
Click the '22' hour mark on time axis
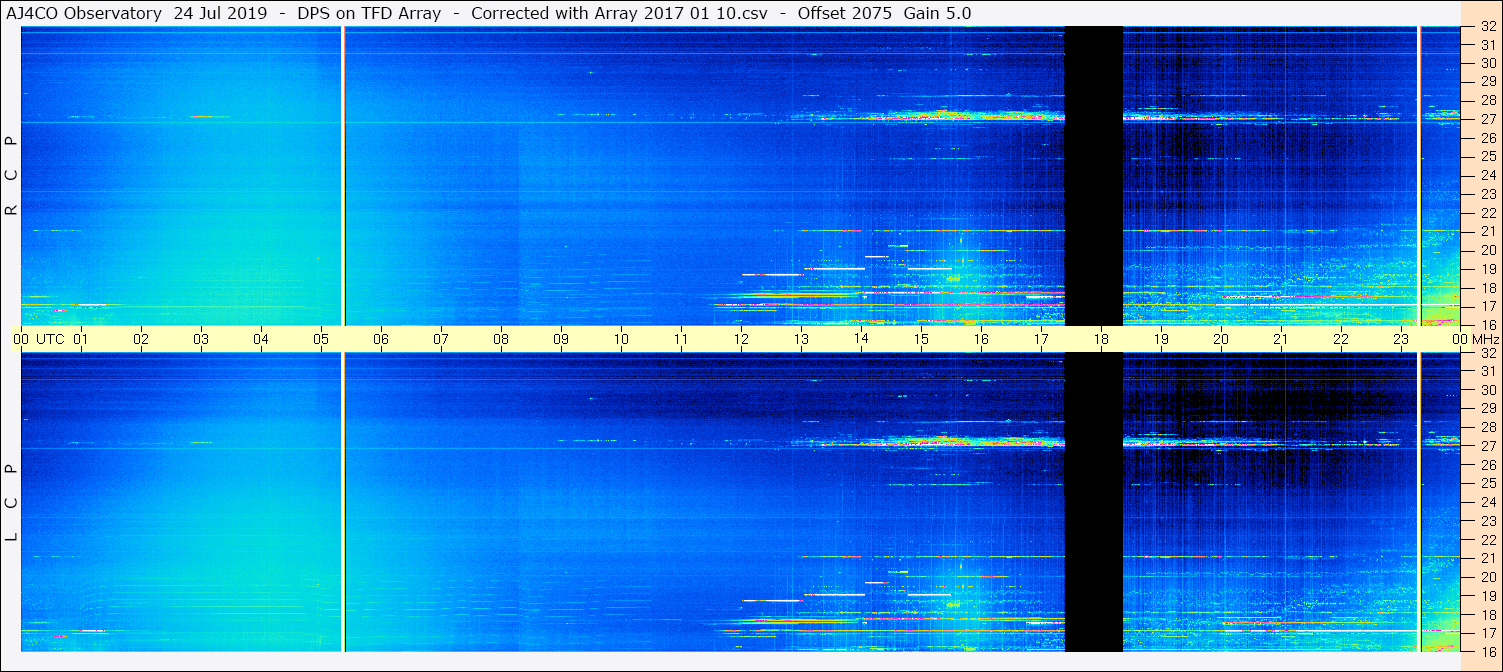1341,339
